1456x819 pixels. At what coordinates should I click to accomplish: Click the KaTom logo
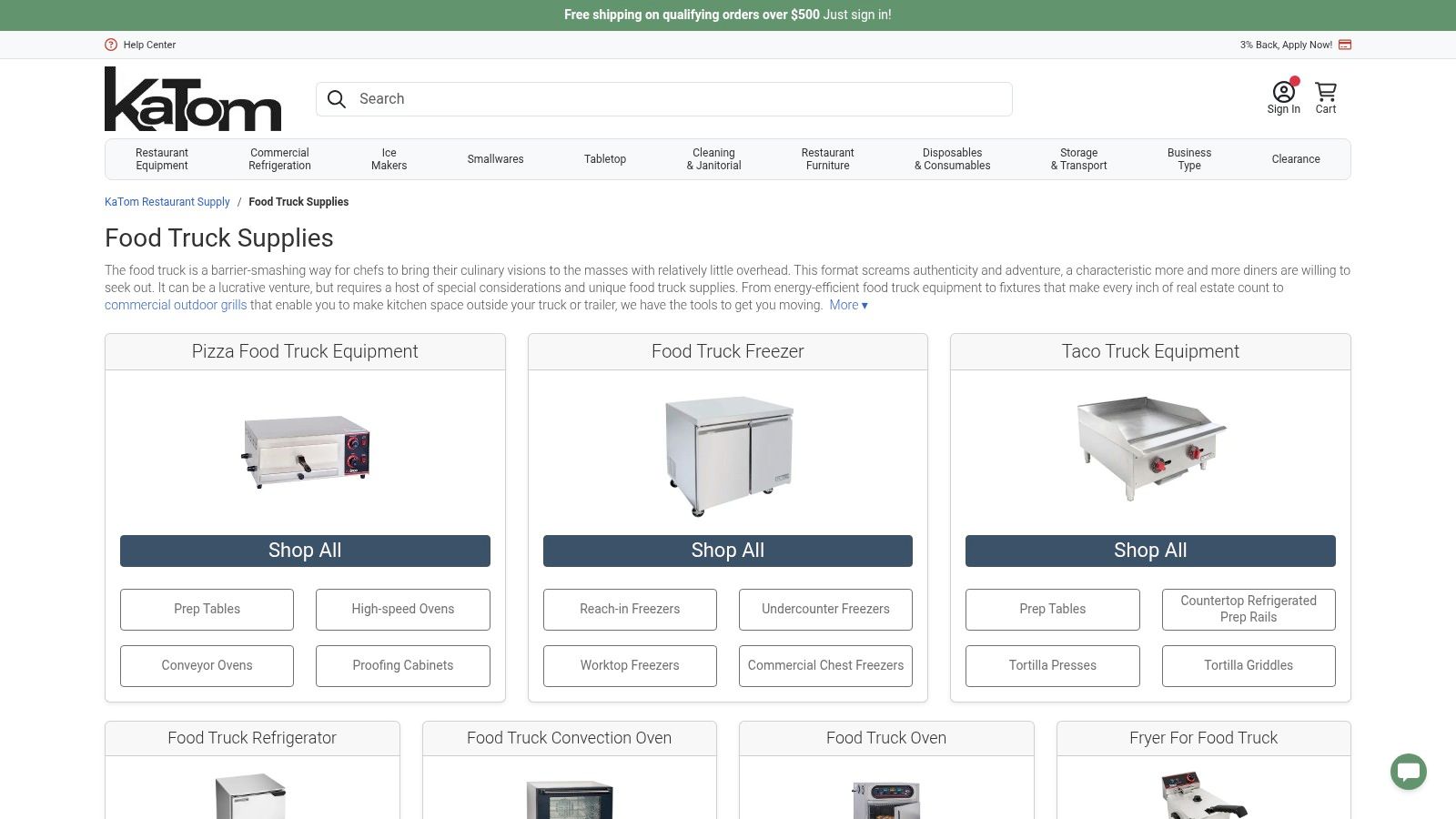pos(193,99)
